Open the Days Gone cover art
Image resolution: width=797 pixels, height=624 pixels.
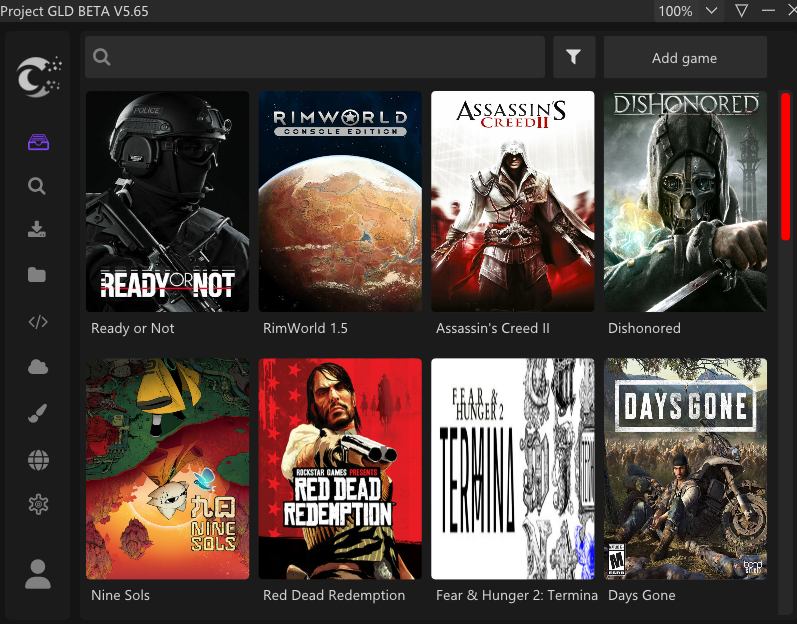[685, 469]
